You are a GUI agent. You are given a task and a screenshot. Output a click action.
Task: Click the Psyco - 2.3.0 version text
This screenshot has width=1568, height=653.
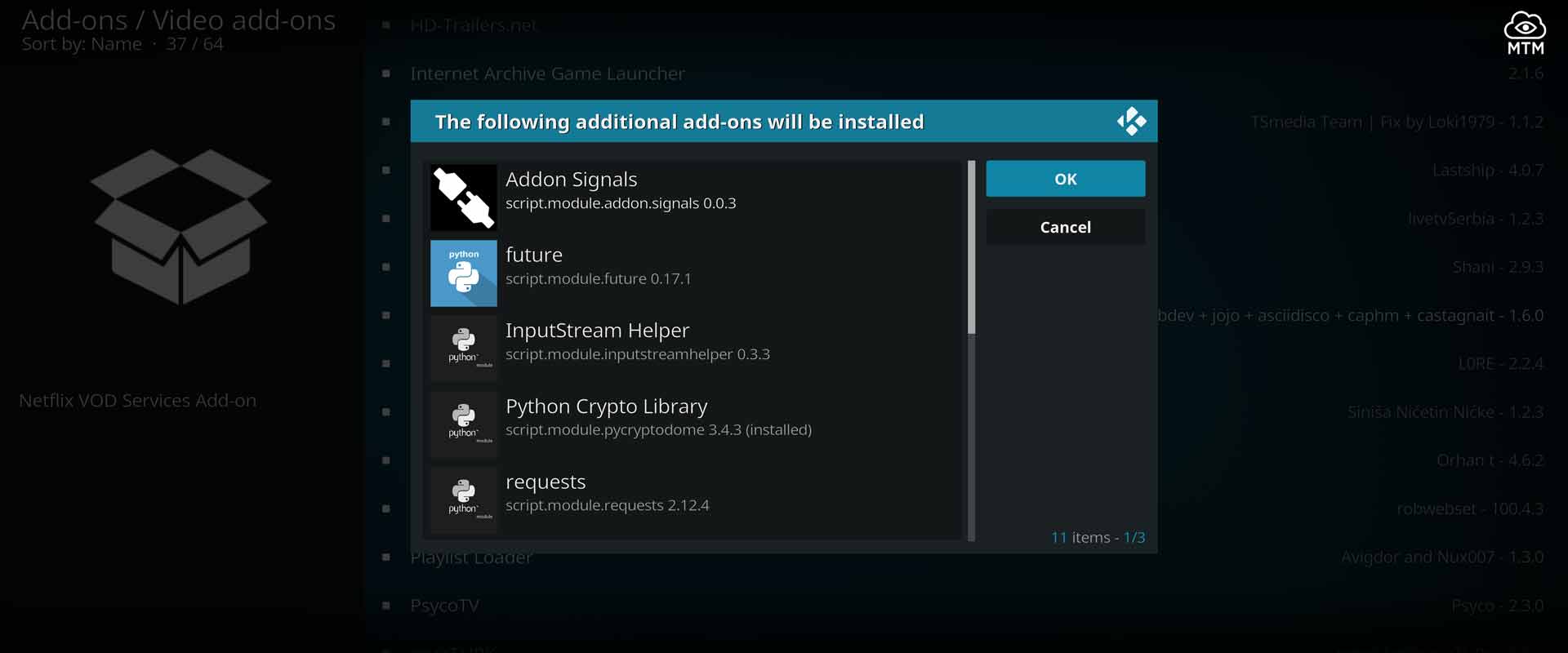click(x=1497, y=606)
